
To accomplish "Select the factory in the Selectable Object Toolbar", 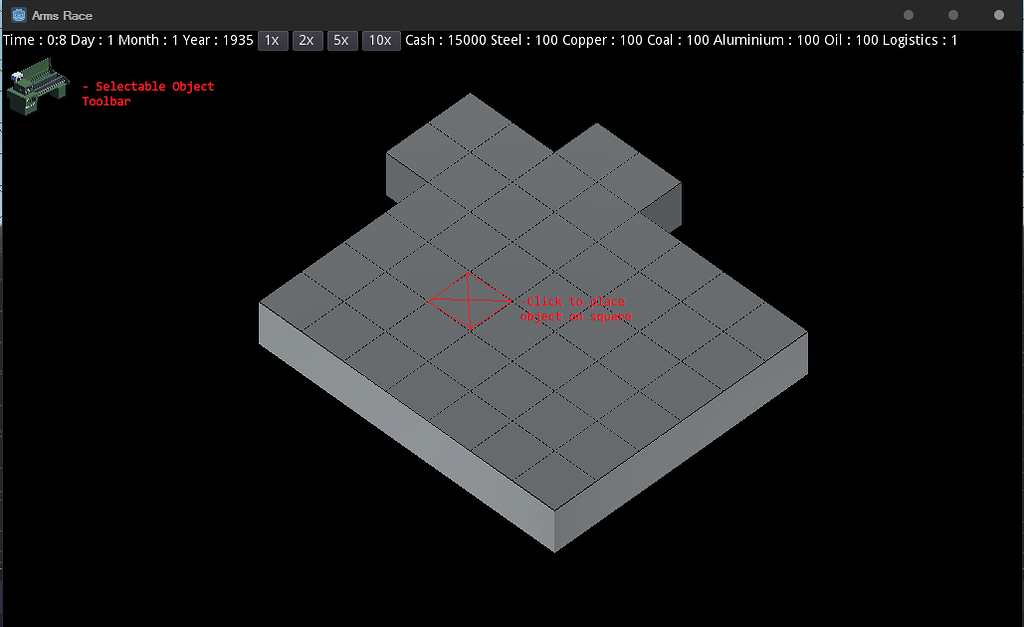I will pos(37,85).
